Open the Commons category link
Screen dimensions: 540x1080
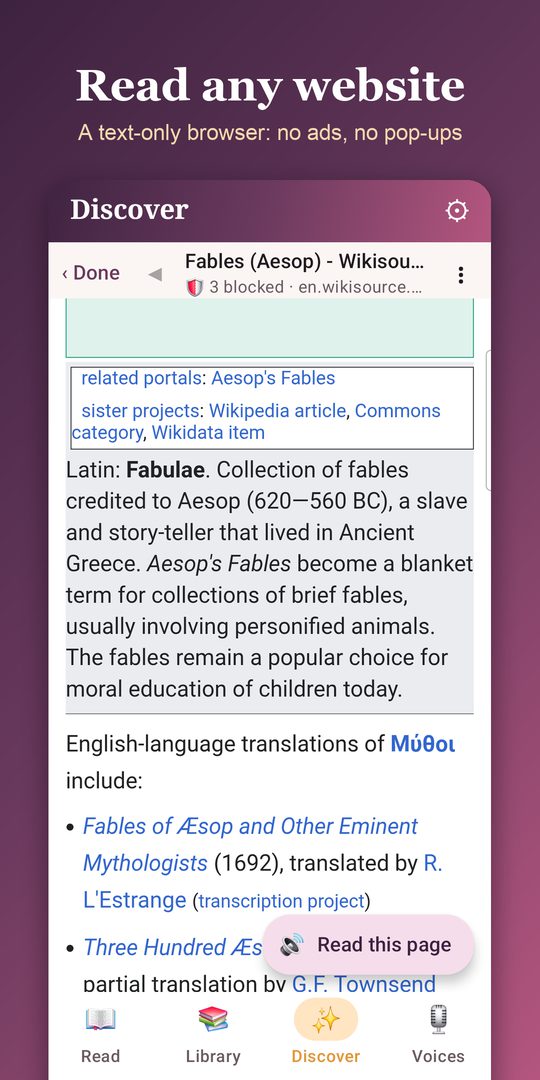[x=256, y=422]
